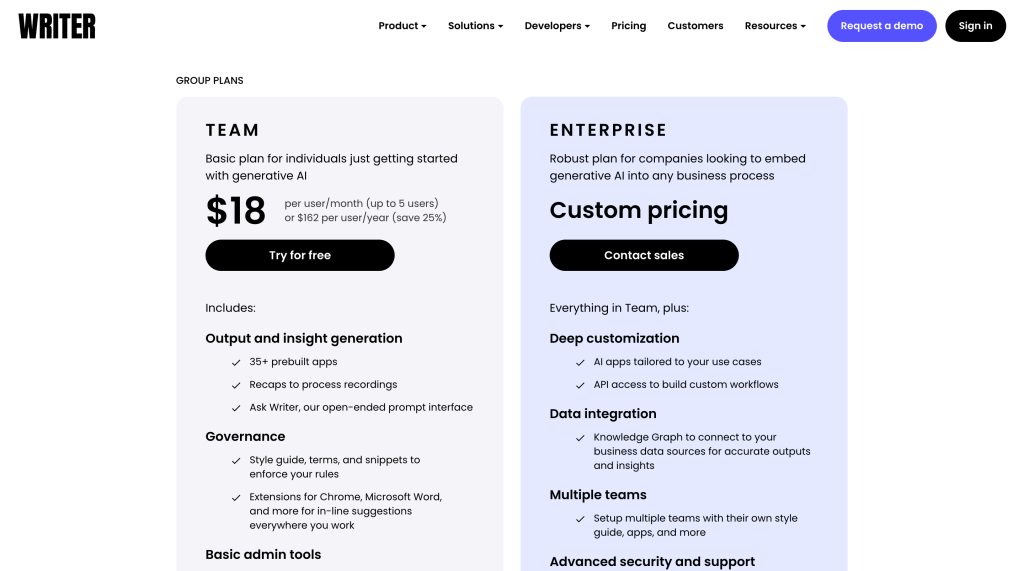Click the Request a demo button
Screen dimensions: 1024x571
tap(881, 26)
